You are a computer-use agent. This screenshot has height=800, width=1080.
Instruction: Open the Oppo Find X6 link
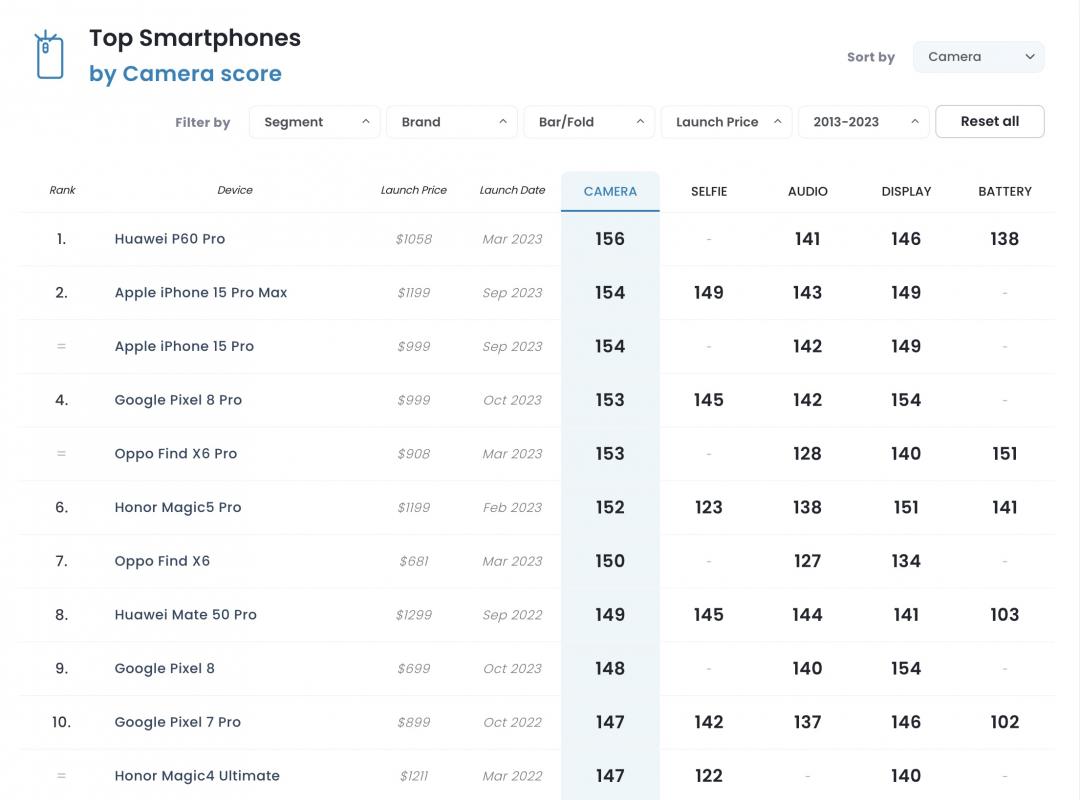(x=162, y=562)
